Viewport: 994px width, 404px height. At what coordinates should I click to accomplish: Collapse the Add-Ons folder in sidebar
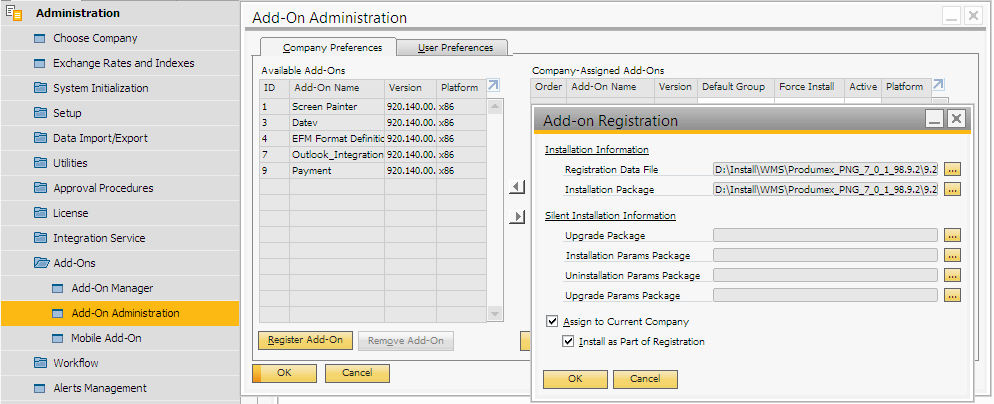pyautogui.click(x=41, y=263)
